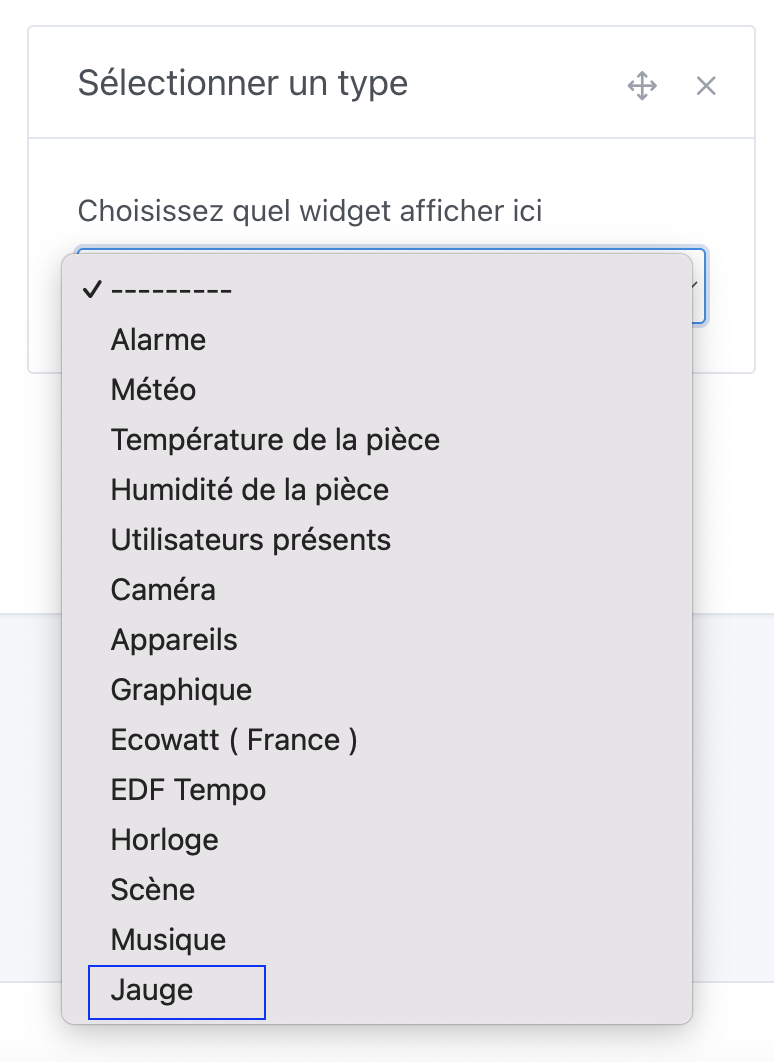Viewport: 774px width, 1062px height.
Task: Choose the EDF Tempo widget
Action: (x=188, y=789)
